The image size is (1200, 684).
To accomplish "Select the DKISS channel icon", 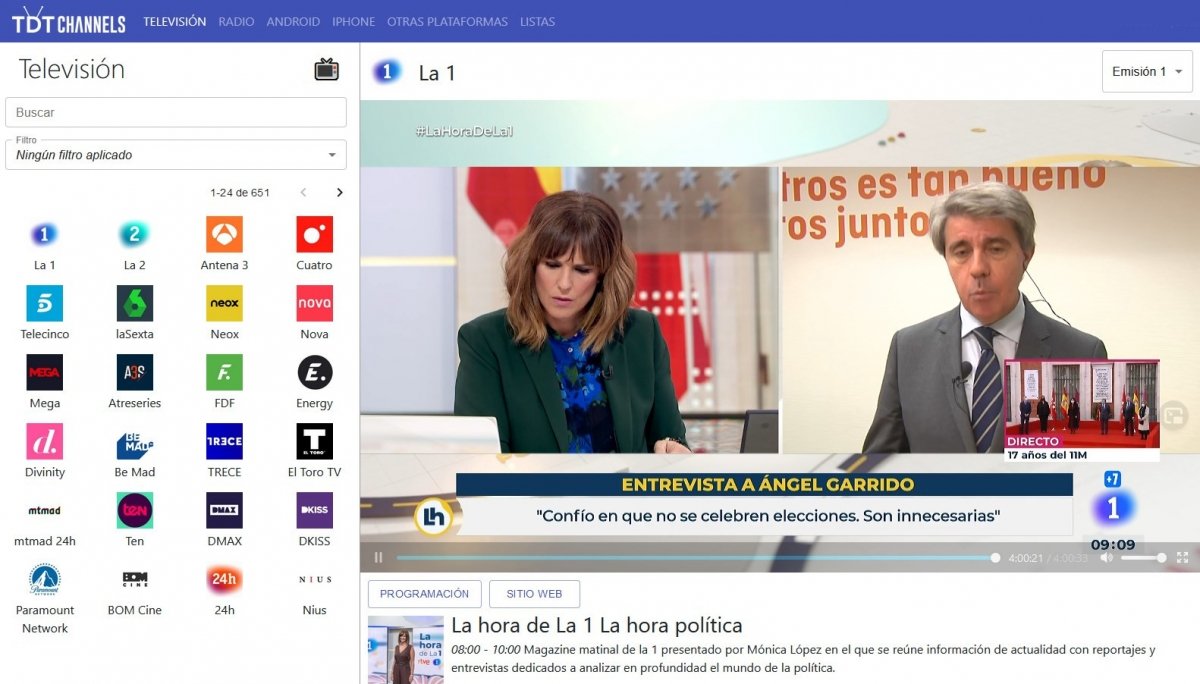I will click(314, 511).
